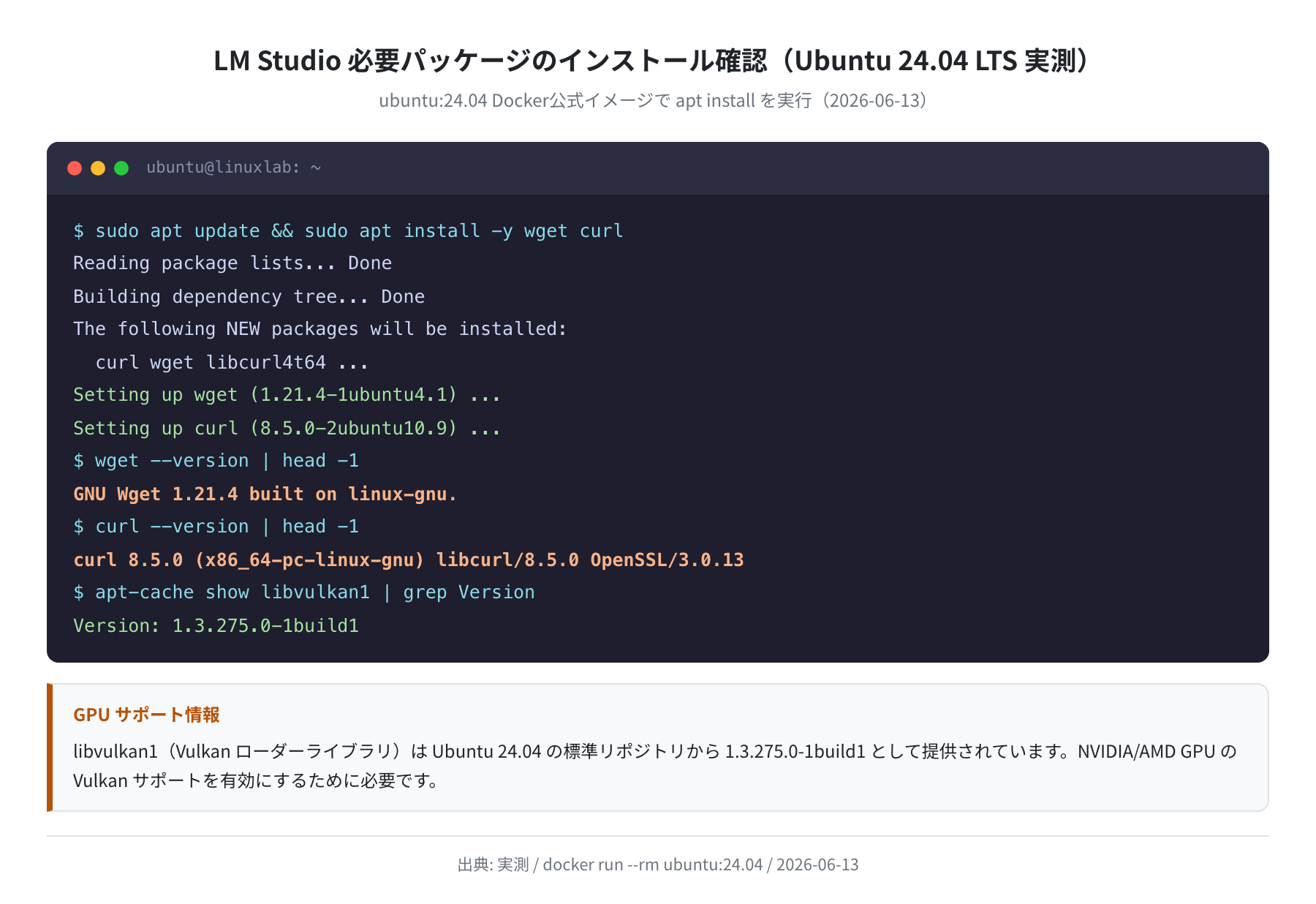Click the curl 8.5.0 libcurl OpenSSL output line
Viewport: 1316px width, 904px height.
coord(408,560)
